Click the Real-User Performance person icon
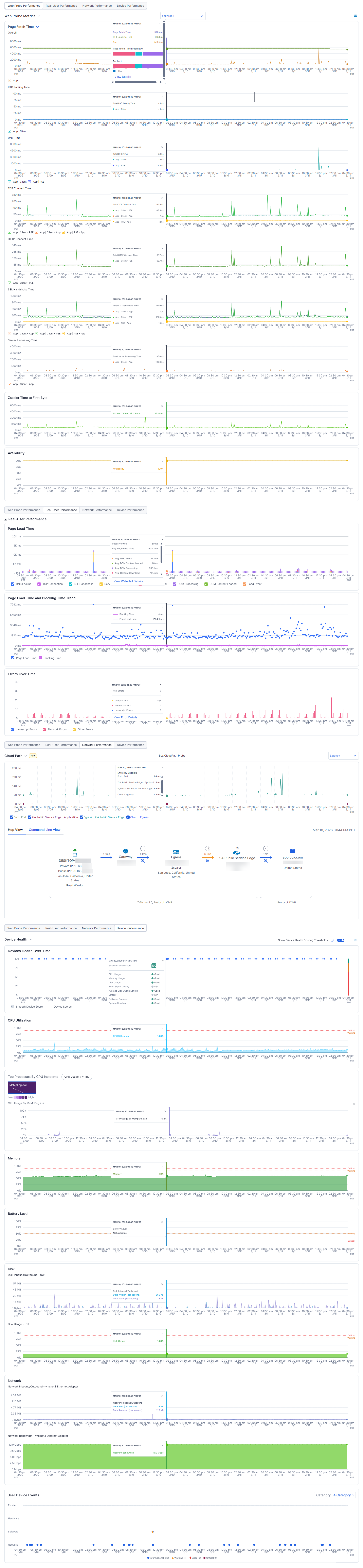Viewport: 363px width, 1568px height. point(5,519)
